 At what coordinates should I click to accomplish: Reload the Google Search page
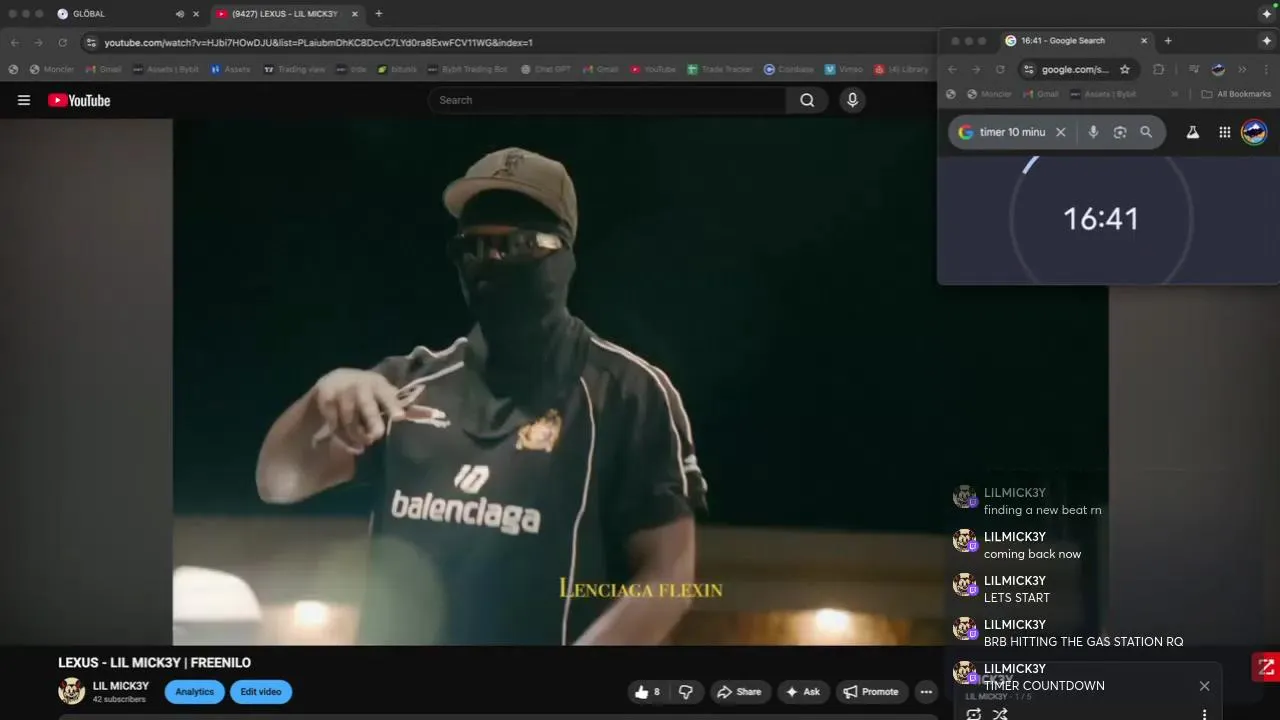pyautogui.click(x=1000, y=70)
